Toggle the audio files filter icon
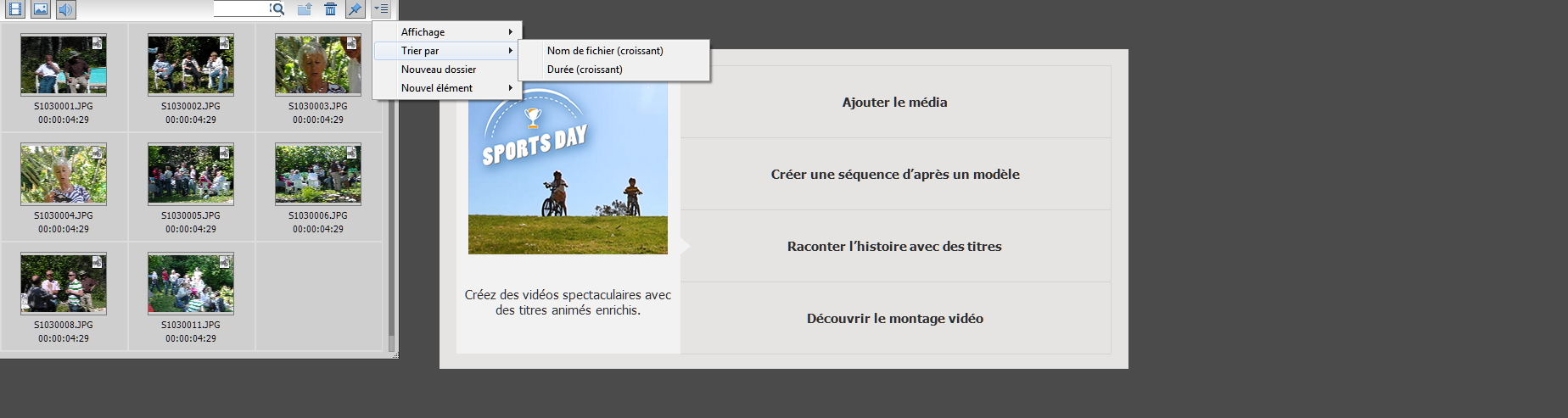Screen dimensions: 1568x418 coord(66,9)
